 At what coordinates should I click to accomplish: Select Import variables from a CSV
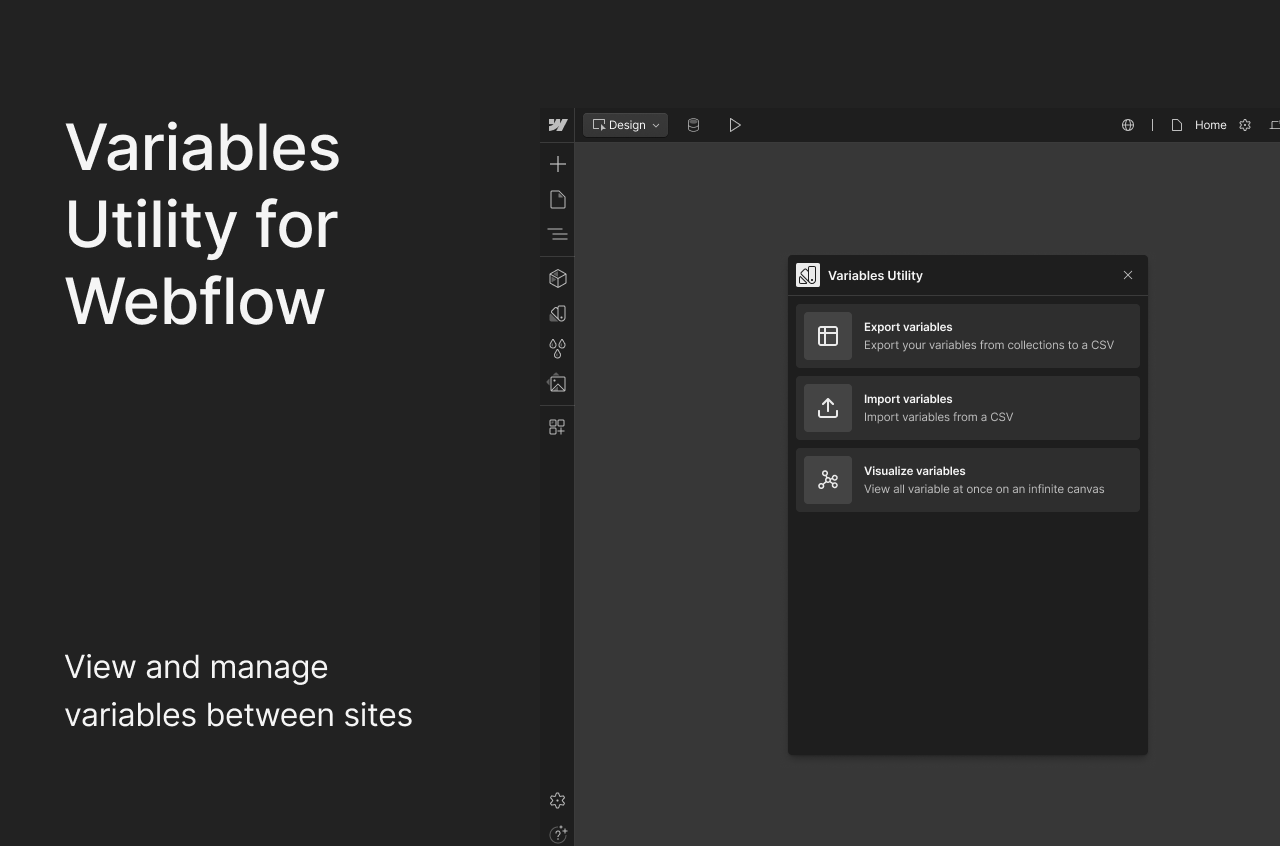pyautogui.click(x=967, y=408)
